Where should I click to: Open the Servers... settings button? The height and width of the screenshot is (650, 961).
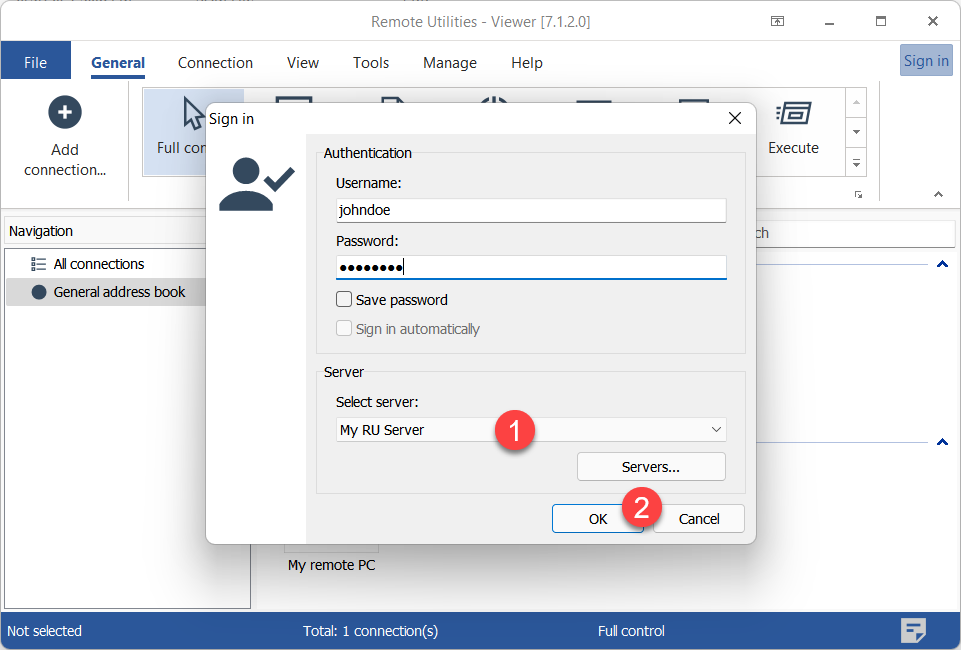[x=650, y=466]
